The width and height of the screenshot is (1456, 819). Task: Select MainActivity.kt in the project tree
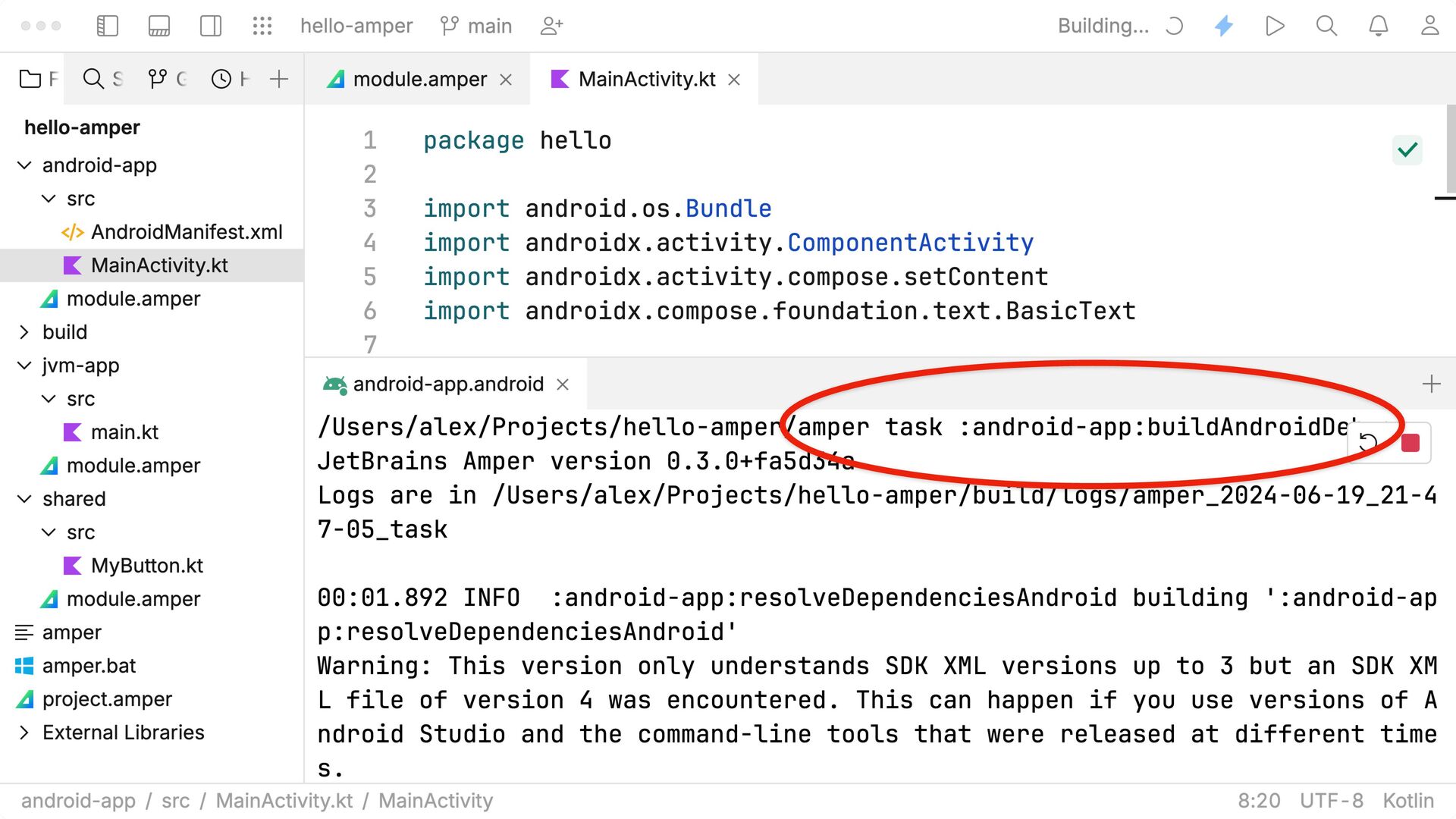point(152,265)
